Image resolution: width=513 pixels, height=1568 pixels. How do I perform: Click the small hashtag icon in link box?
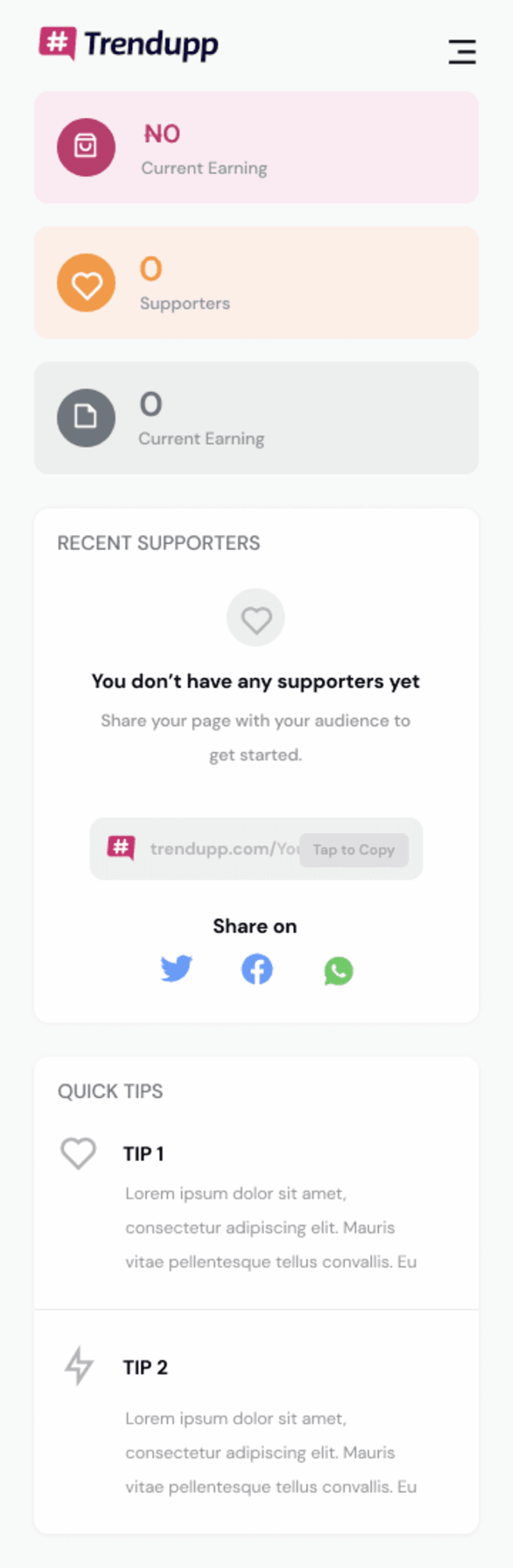(x=121, y=848)
